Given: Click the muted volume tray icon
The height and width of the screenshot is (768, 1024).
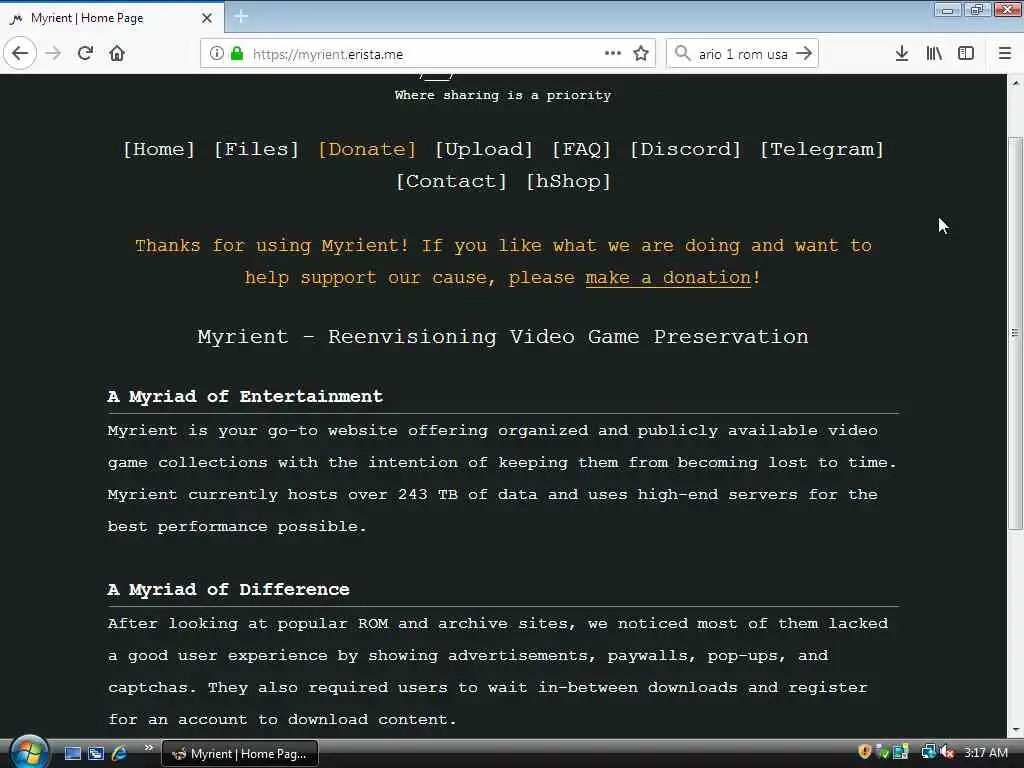Looking at the screenshot, I should click(948, 752).
